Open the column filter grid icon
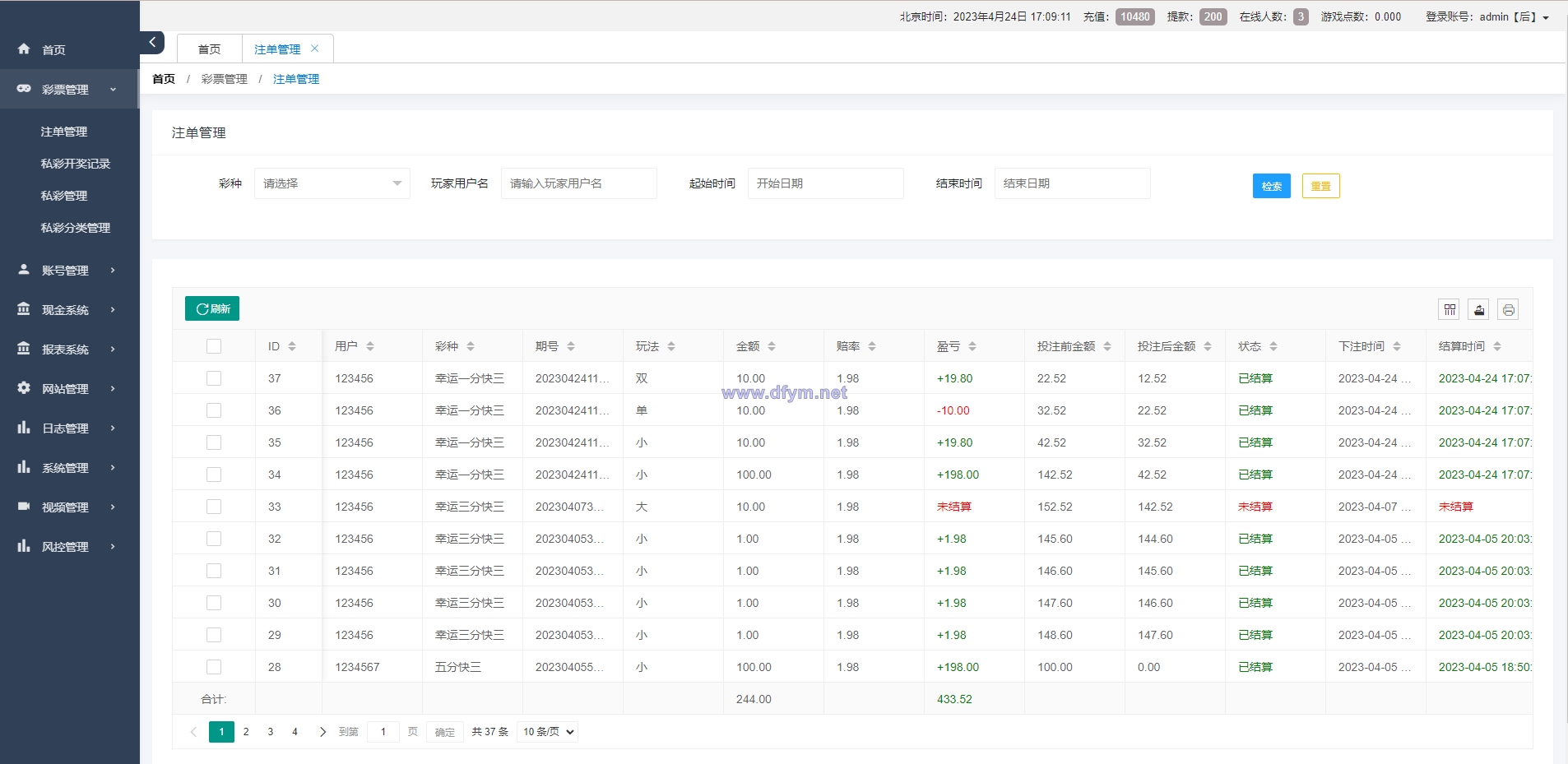This screenshot has width=1568, height=764. coord(1450,309)
